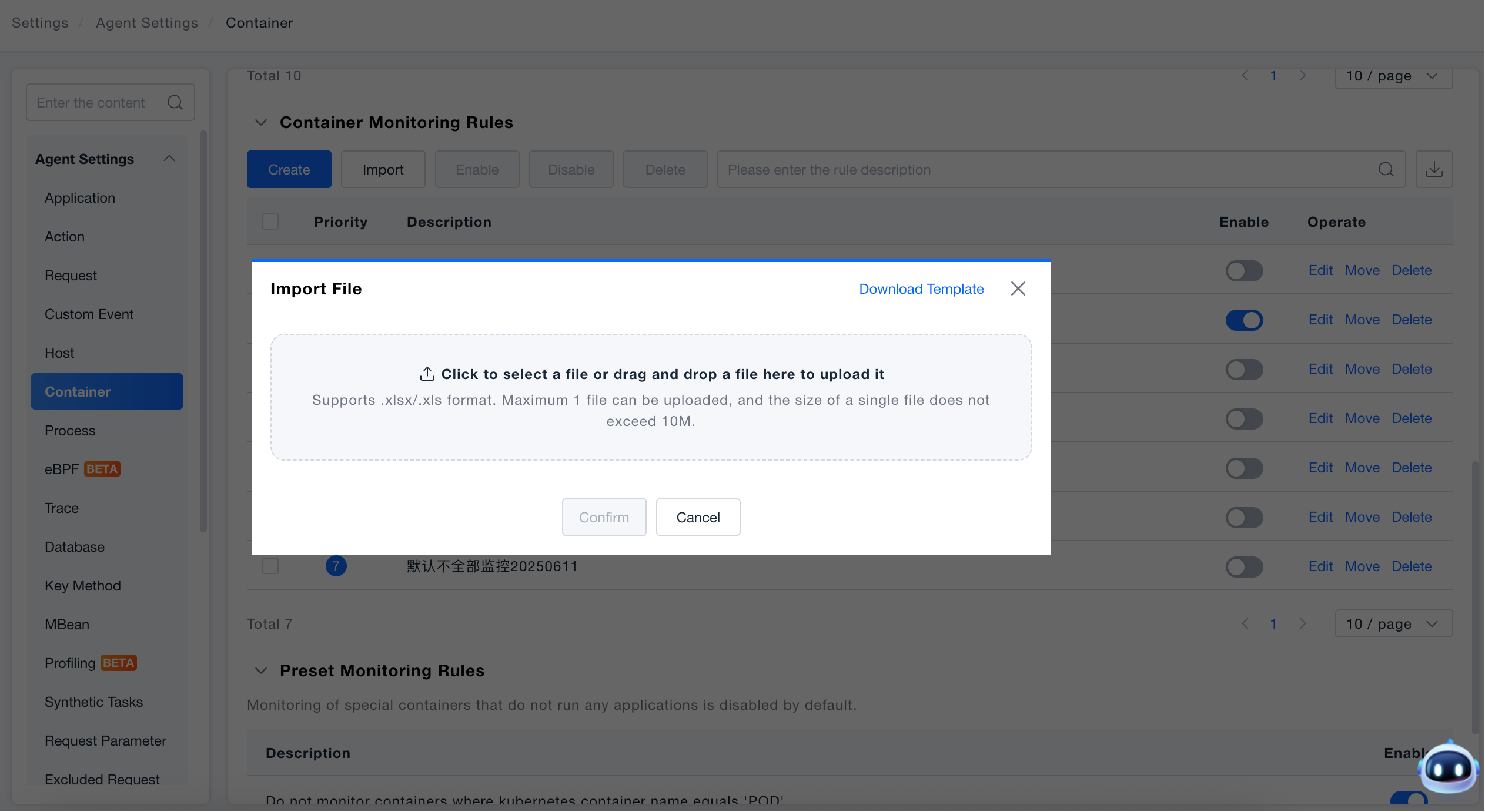
Task: Click Agent Settings in the breadcrumb
Action: coord(147,23)
